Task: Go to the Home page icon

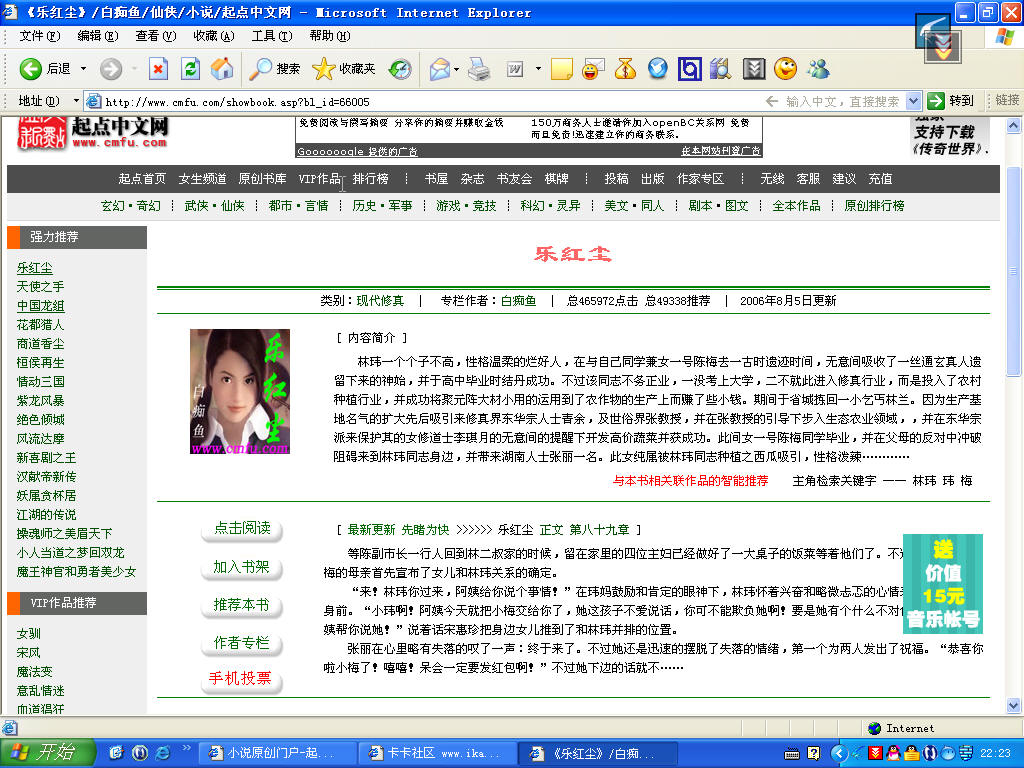Action: [221, 69]
